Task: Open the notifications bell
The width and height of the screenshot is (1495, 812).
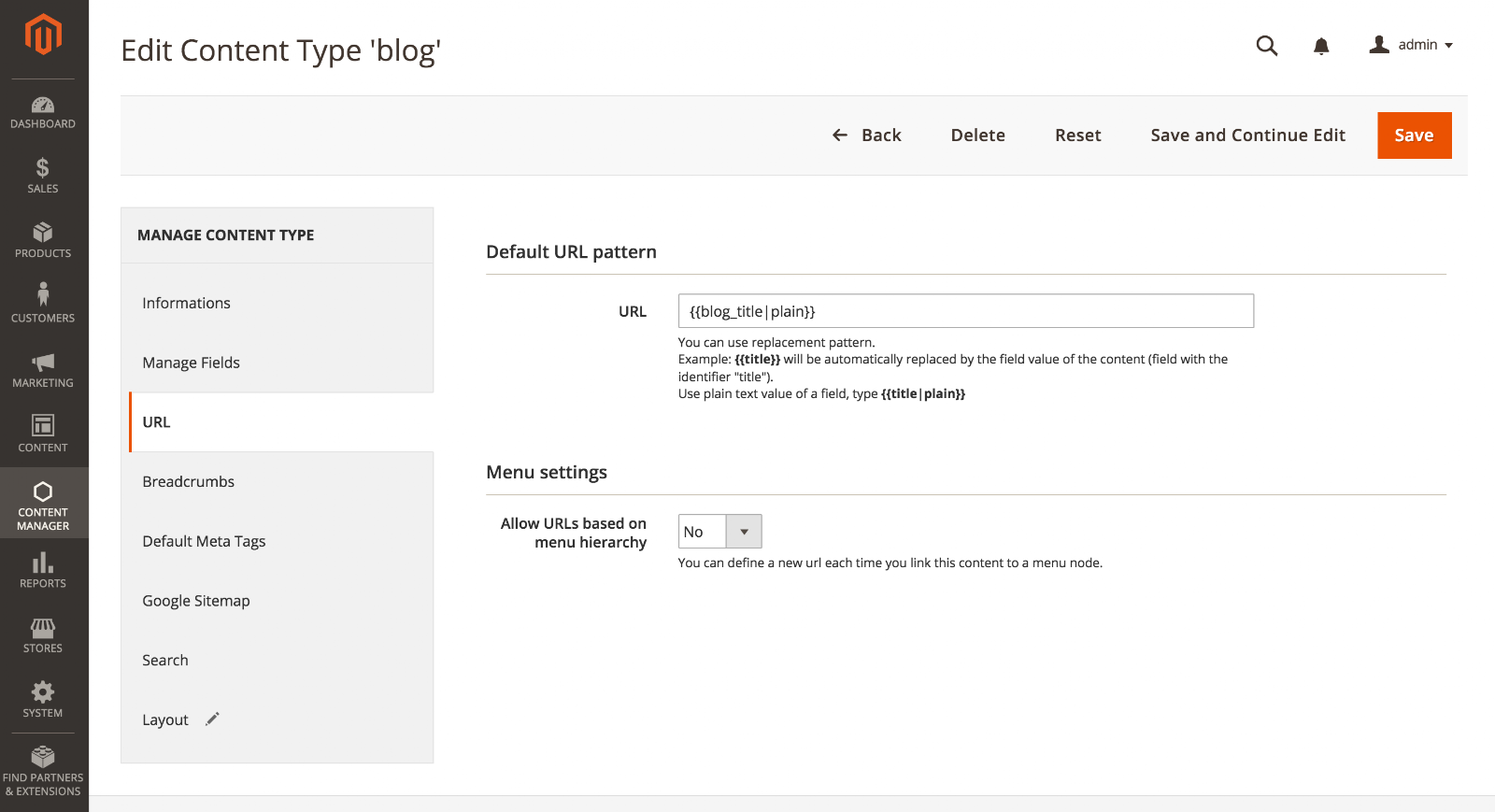Action: point(1321,46)
